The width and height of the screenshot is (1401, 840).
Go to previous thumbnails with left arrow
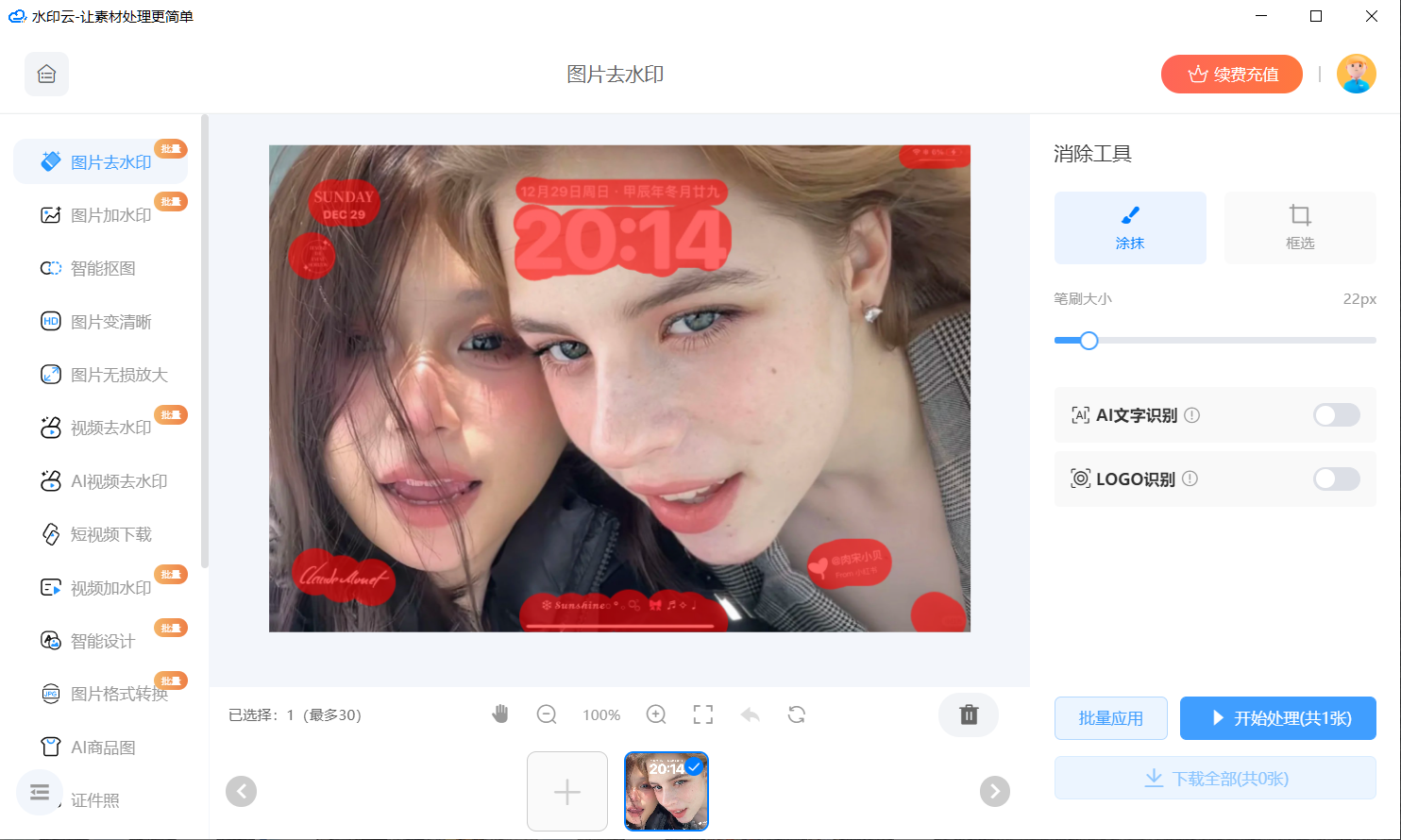242,791
